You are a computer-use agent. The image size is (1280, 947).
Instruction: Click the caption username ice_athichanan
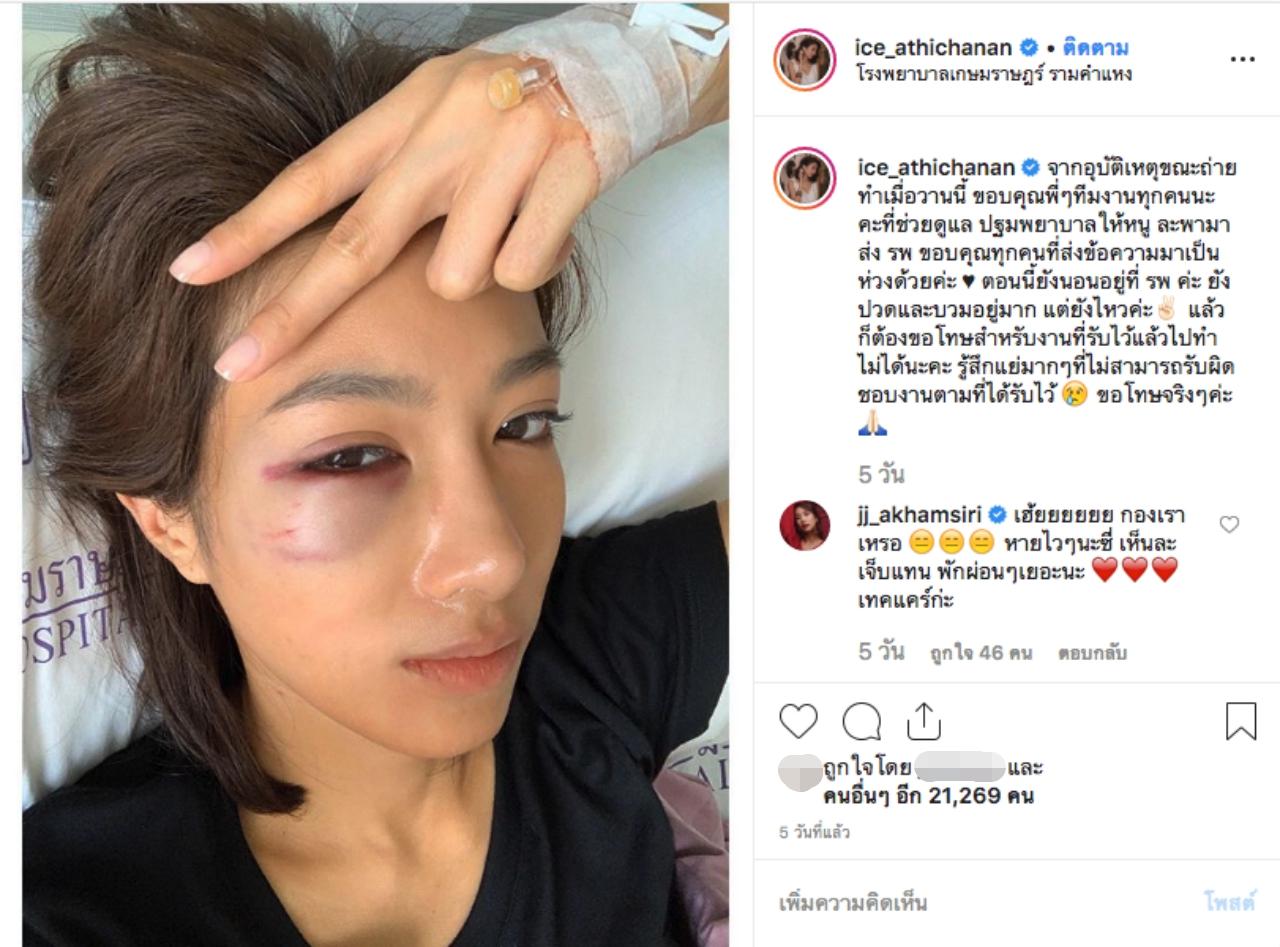click(x=935, y=166)
